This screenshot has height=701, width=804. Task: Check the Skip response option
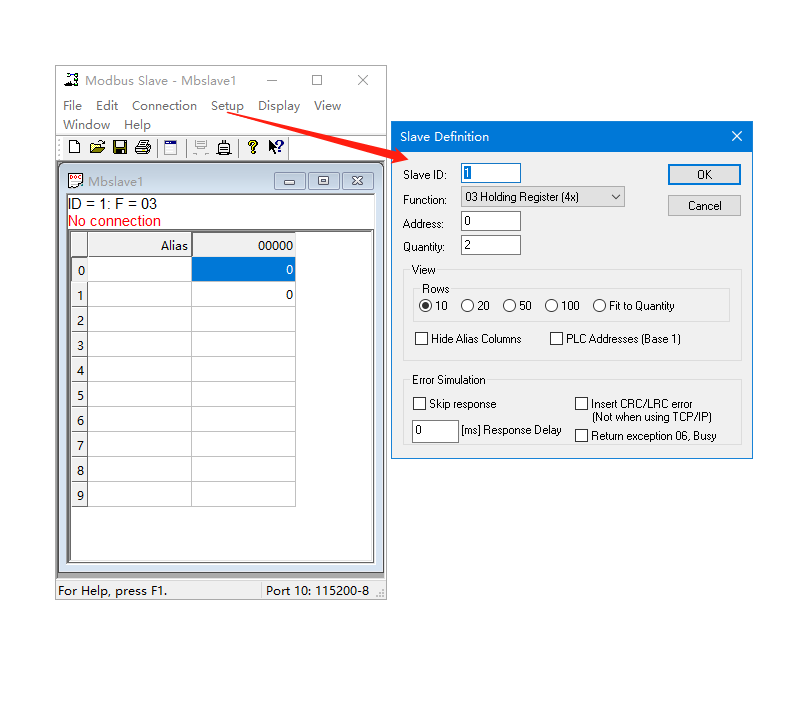point(419,404)
